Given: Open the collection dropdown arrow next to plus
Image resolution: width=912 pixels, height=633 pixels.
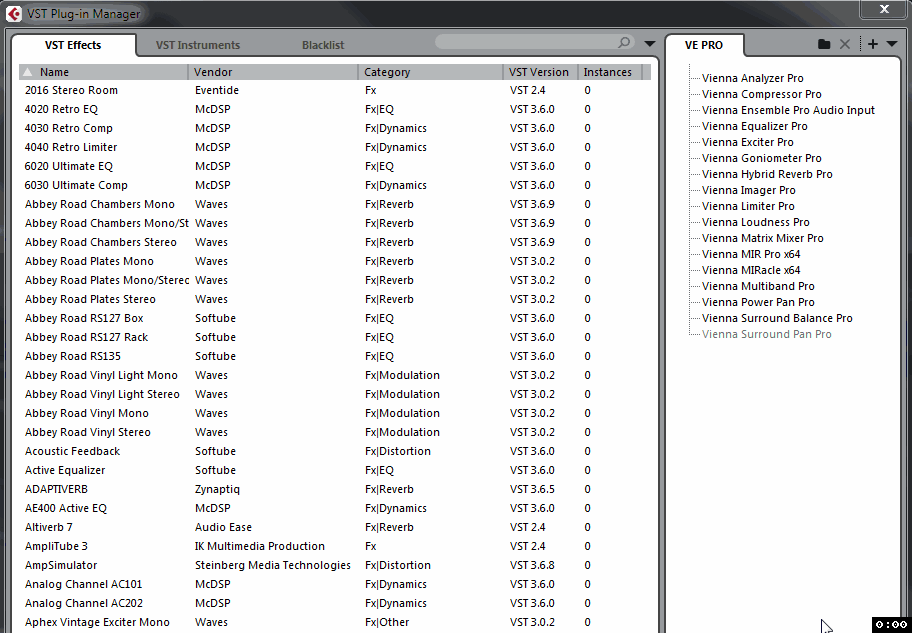Looking at the screenshot, I should click(892, 44).
